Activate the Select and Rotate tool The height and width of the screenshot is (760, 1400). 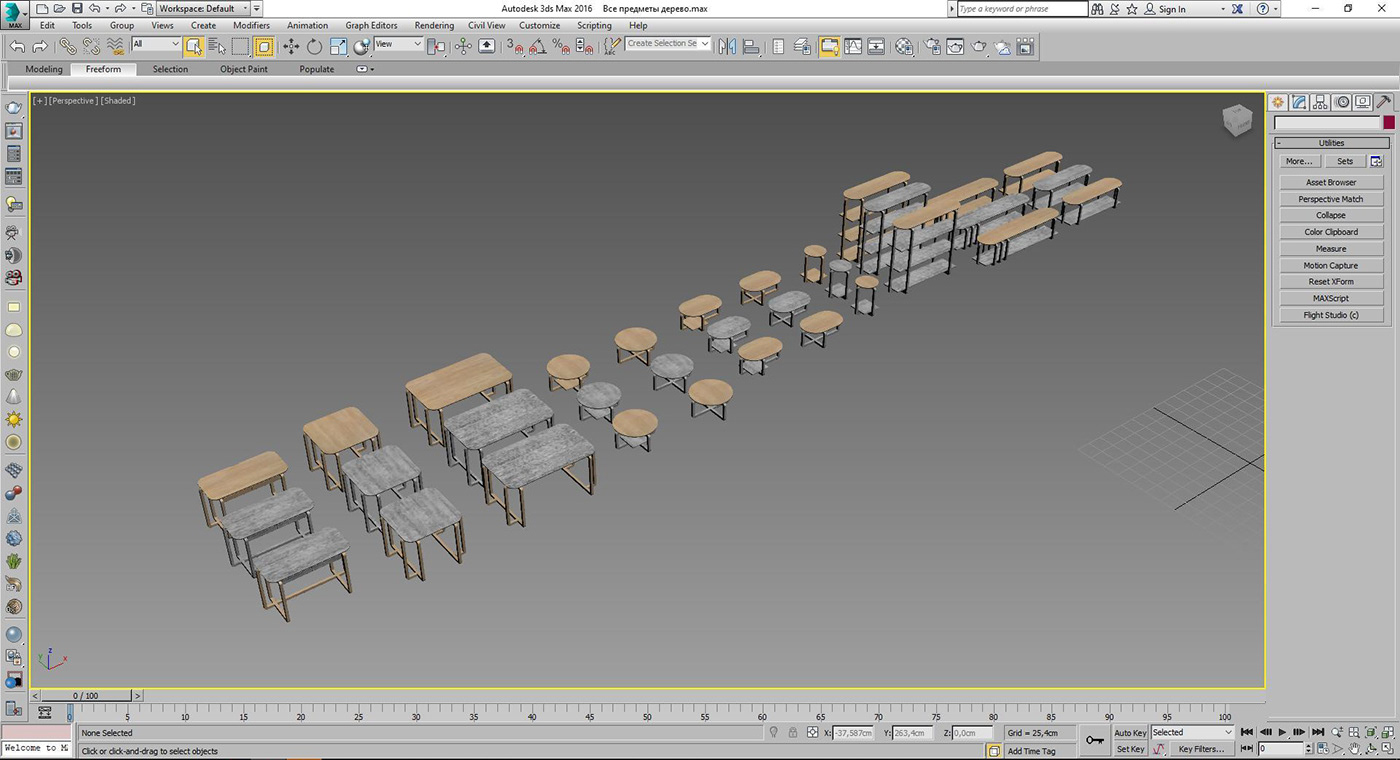(314, 46)
